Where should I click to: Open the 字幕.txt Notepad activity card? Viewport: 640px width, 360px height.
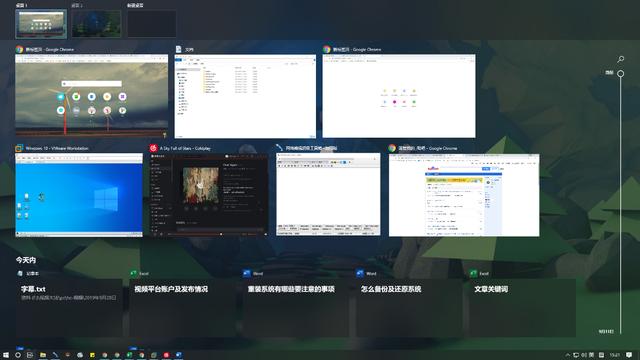tap(69, 308)
